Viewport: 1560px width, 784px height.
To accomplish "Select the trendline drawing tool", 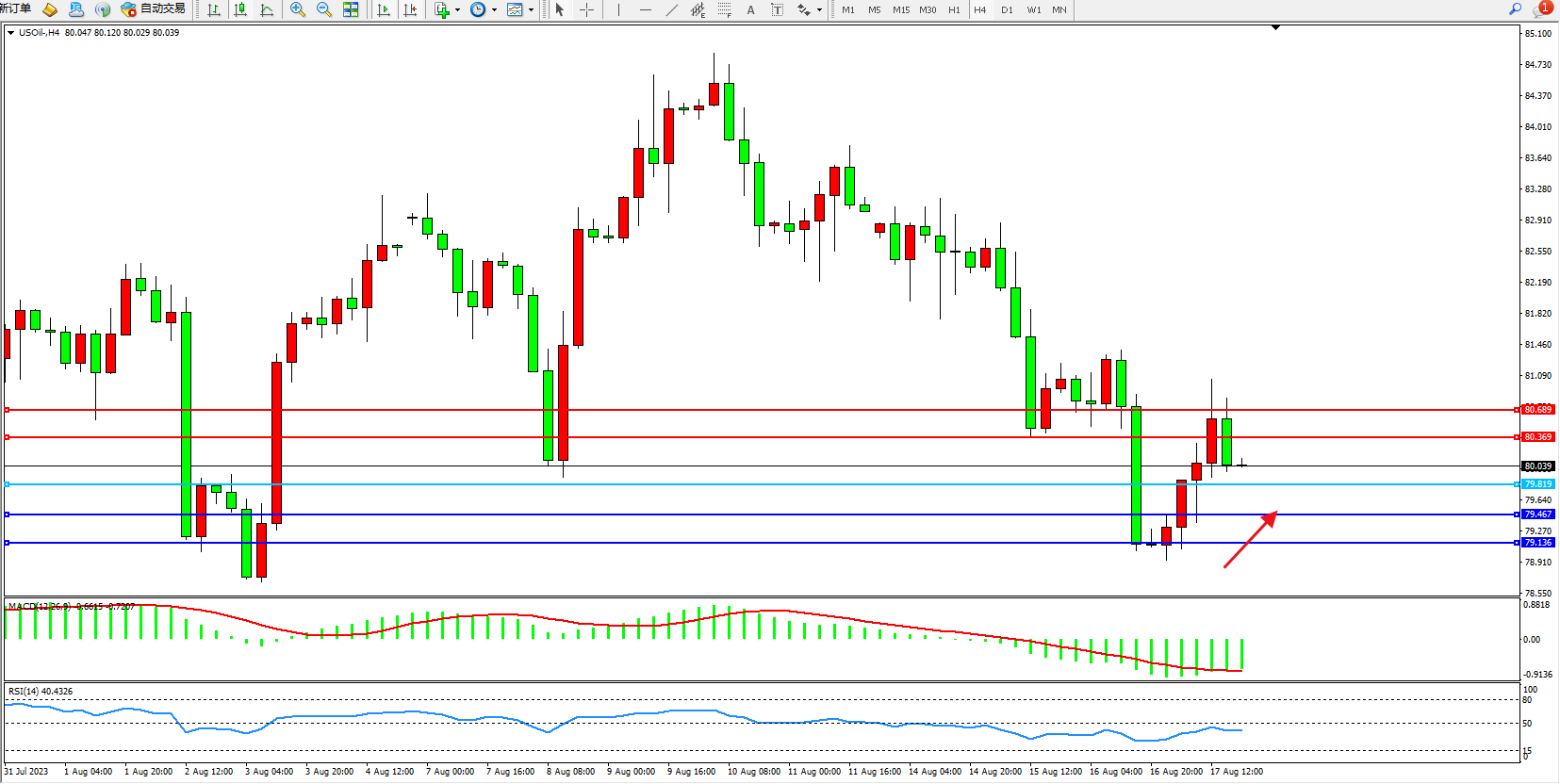I will click(671, 9).
